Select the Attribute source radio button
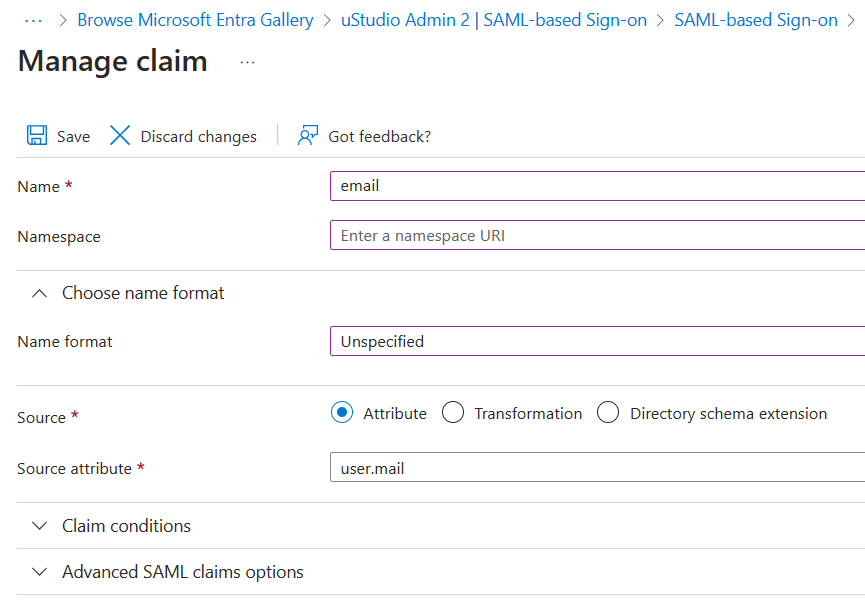 342,413
